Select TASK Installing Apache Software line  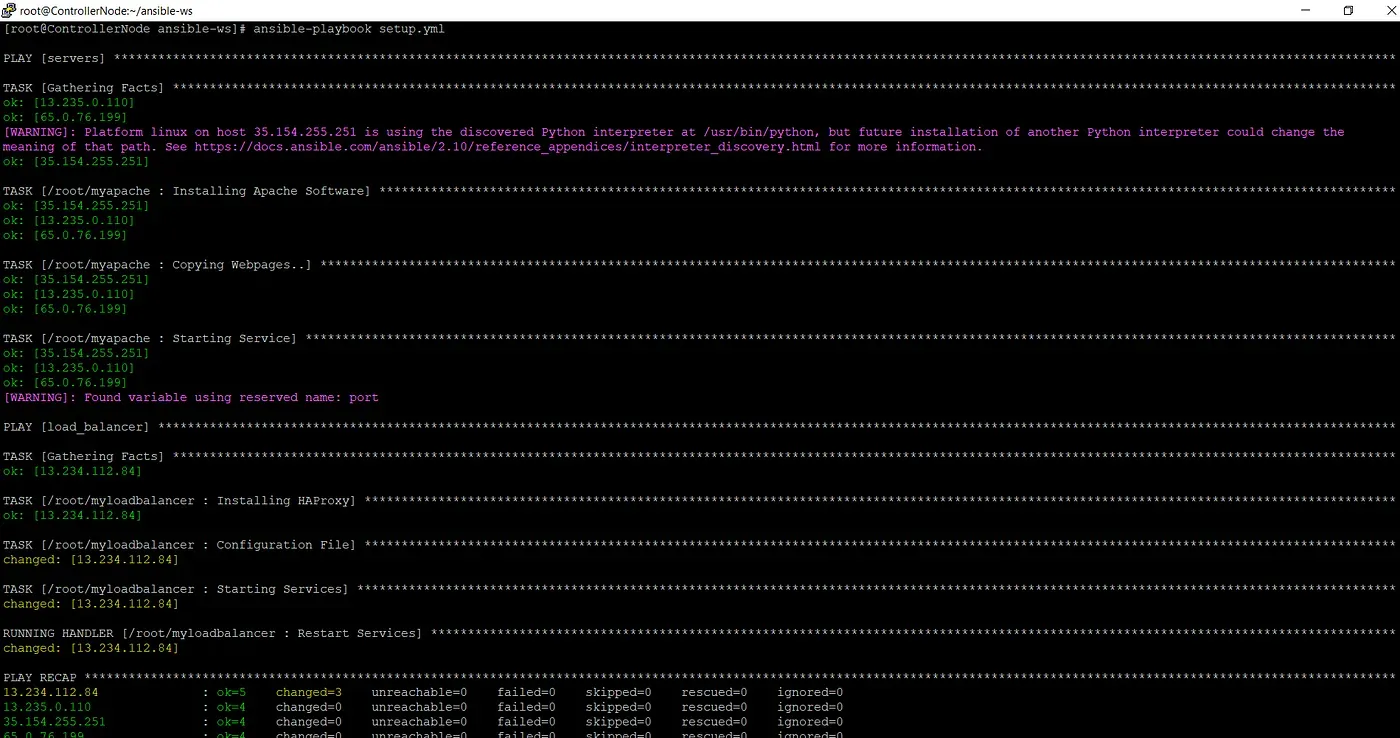click(x=700, y=191)
